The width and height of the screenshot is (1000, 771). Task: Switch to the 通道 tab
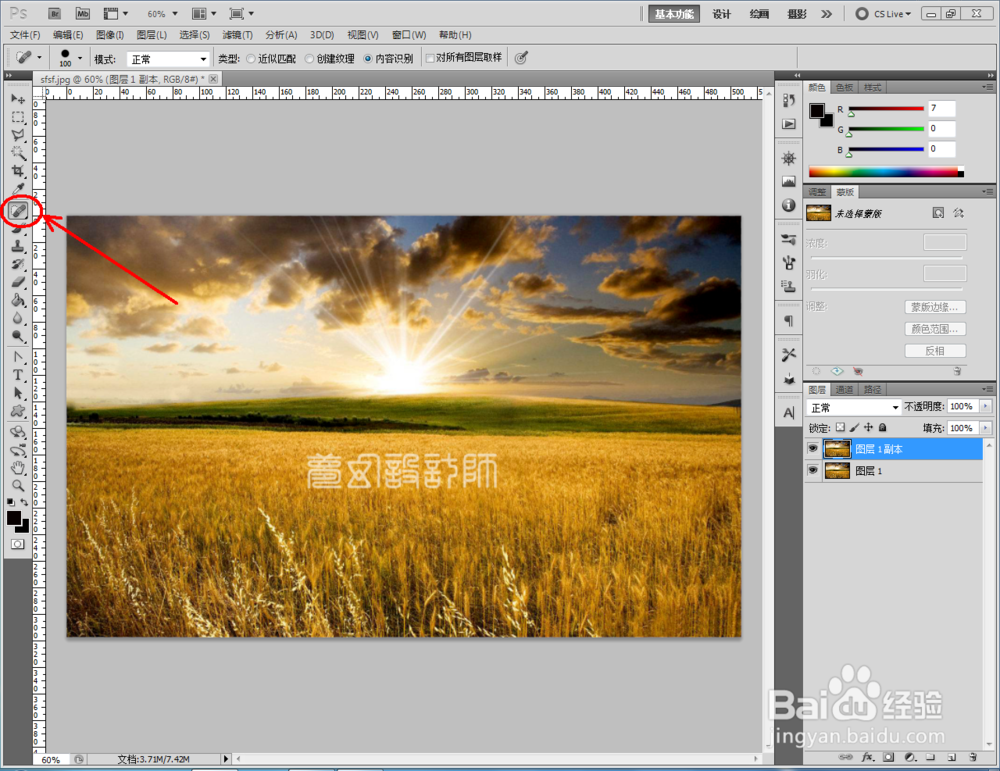[844, 390]
